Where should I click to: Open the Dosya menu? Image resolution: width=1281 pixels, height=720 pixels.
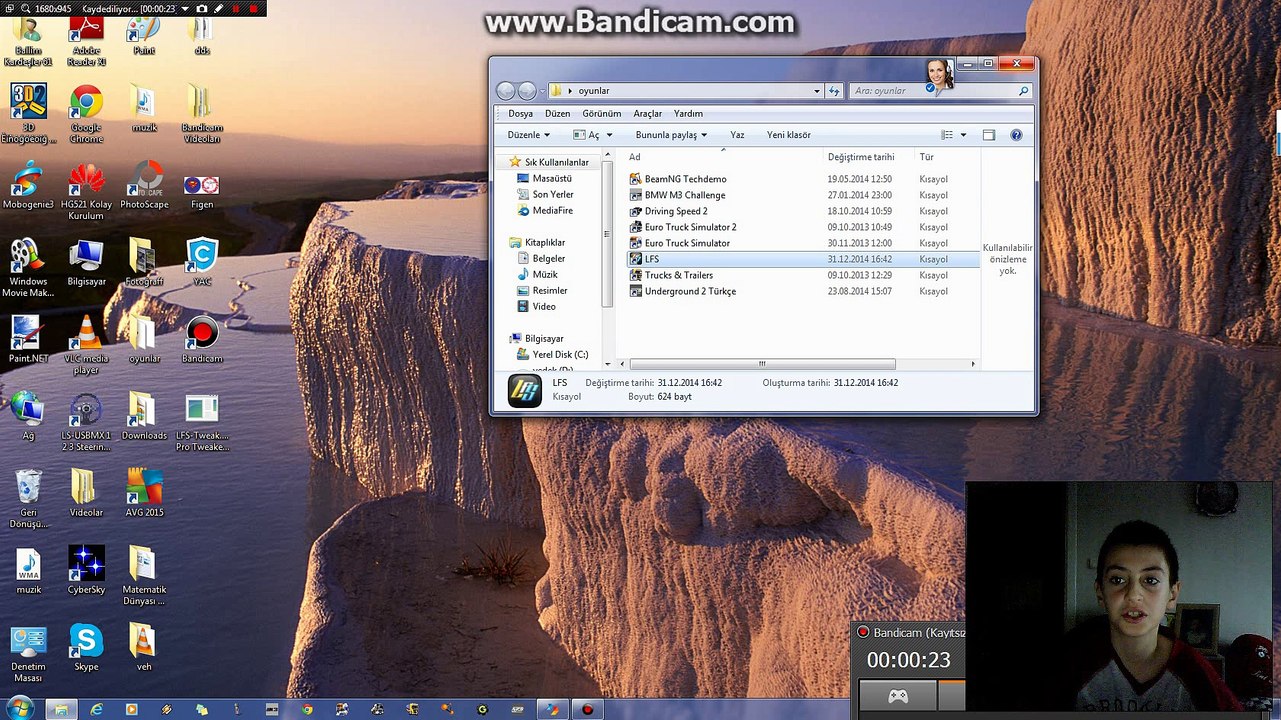[x=520, y=114]
